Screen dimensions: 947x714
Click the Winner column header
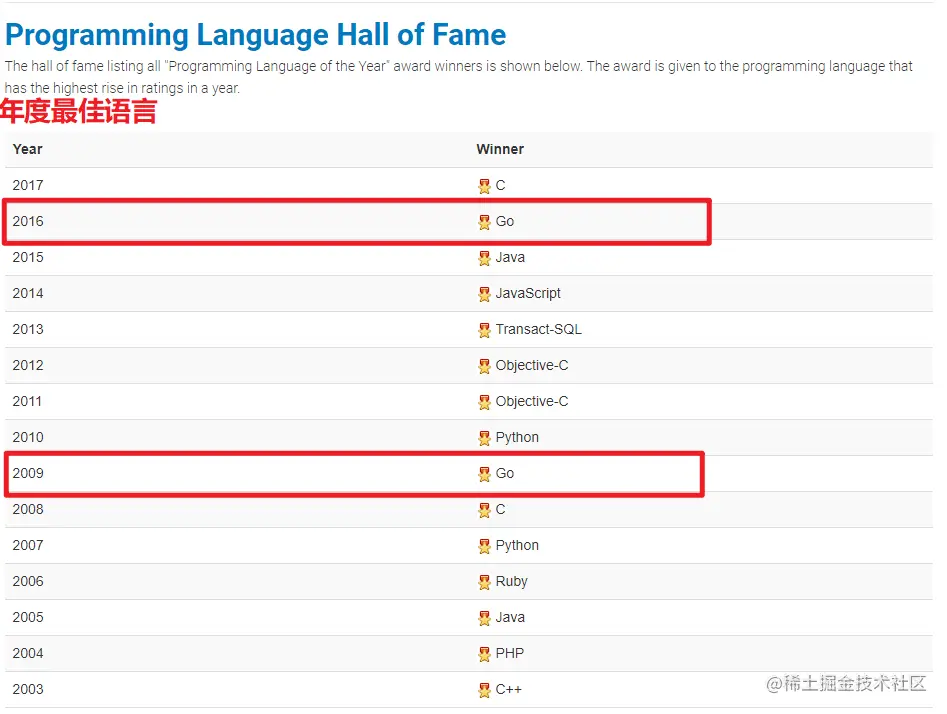(500, 149)
